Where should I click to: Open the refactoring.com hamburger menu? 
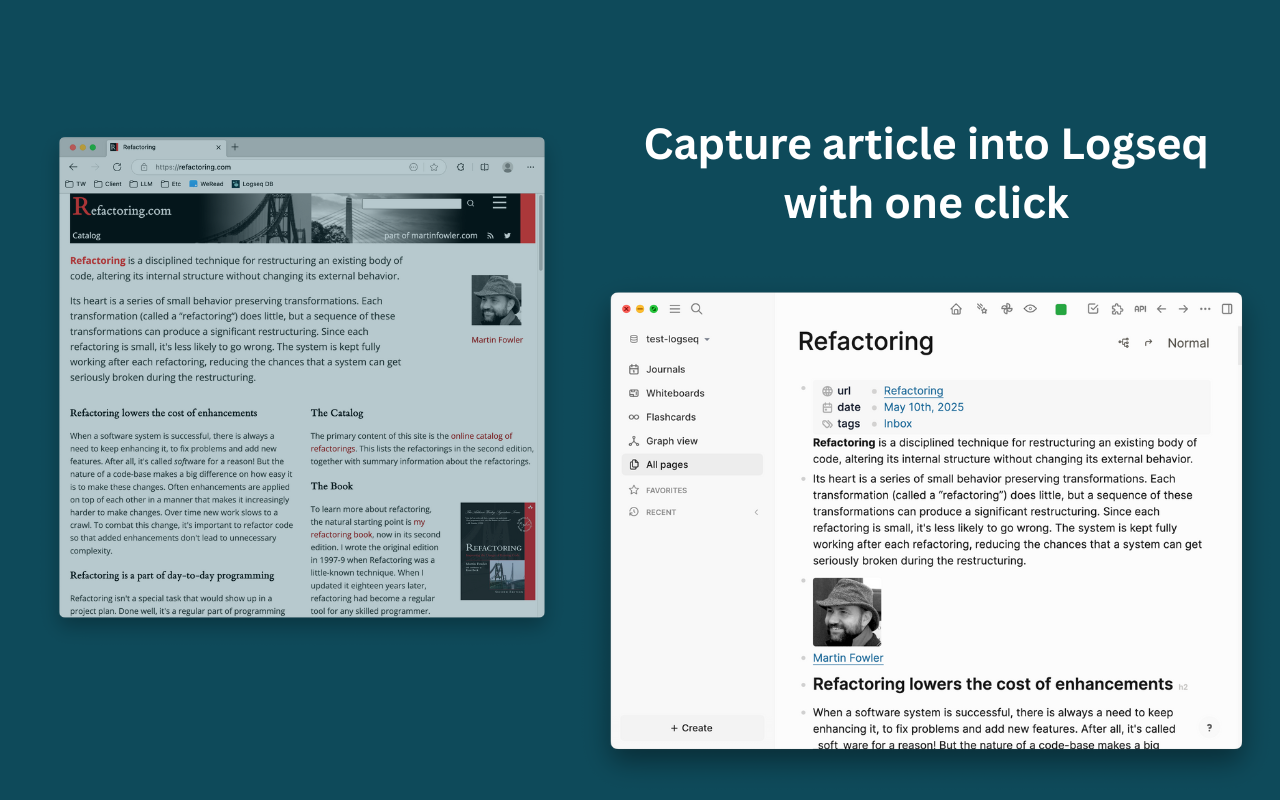click(x=499, y=203)
